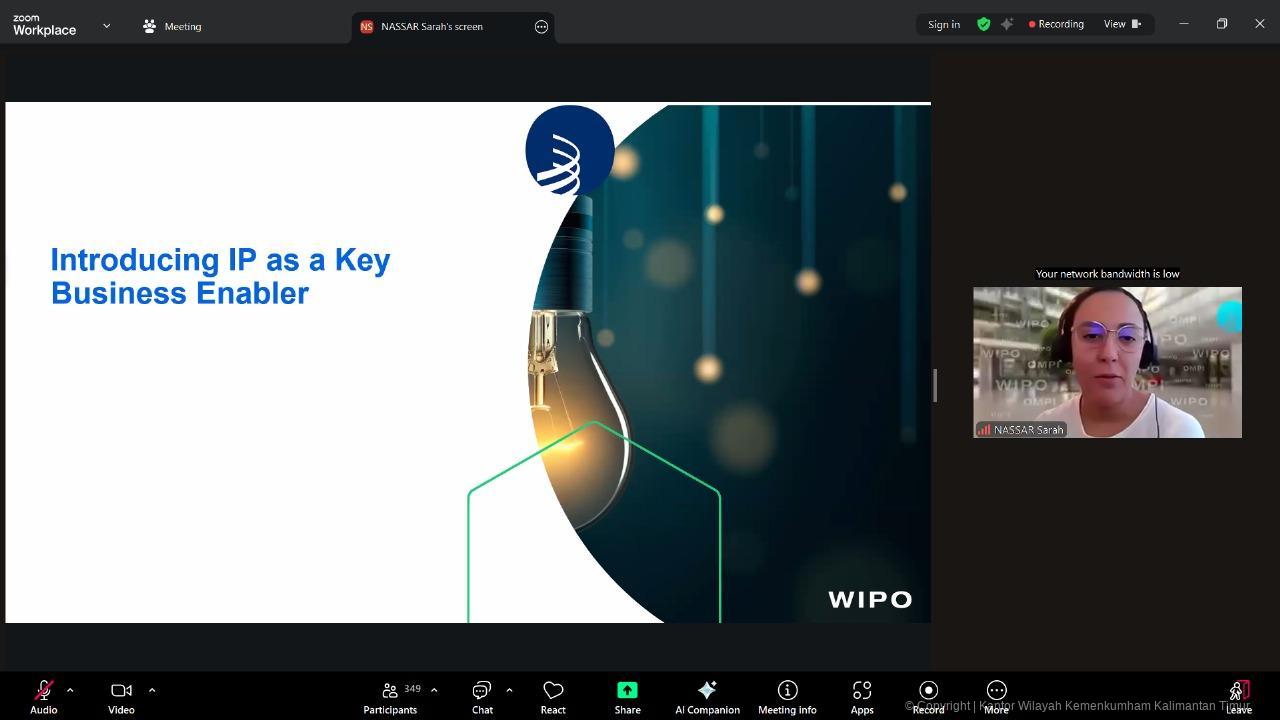Expand video options arrow
Viewport: 1280px width, 720px height.
(152, 690)
